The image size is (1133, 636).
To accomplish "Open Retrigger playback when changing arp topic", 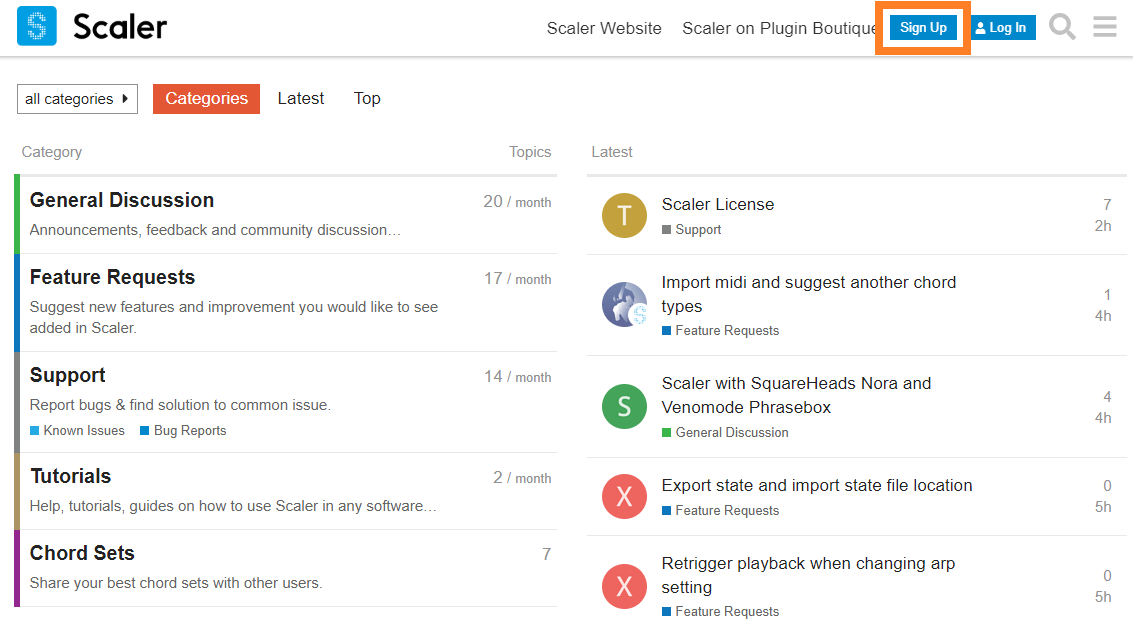I will tap(808, 575).
